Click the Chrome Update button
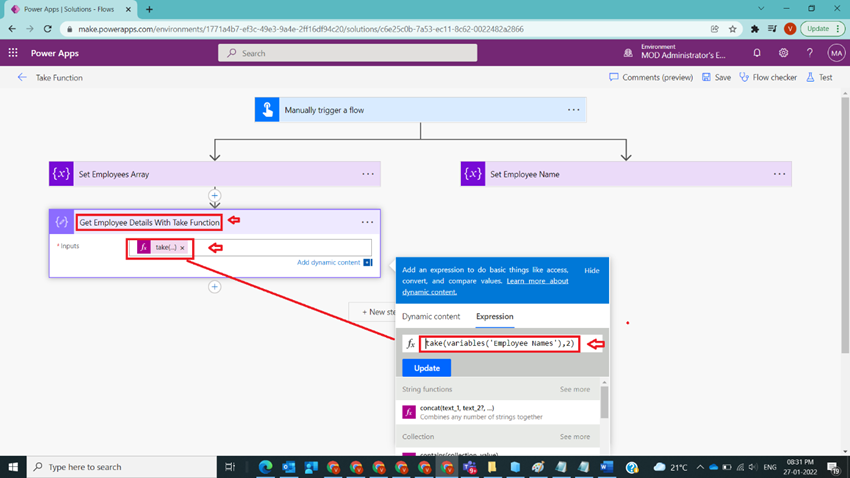Image resolution: width=850 pixels, height=478 pixels. click(x=822, y=29)
